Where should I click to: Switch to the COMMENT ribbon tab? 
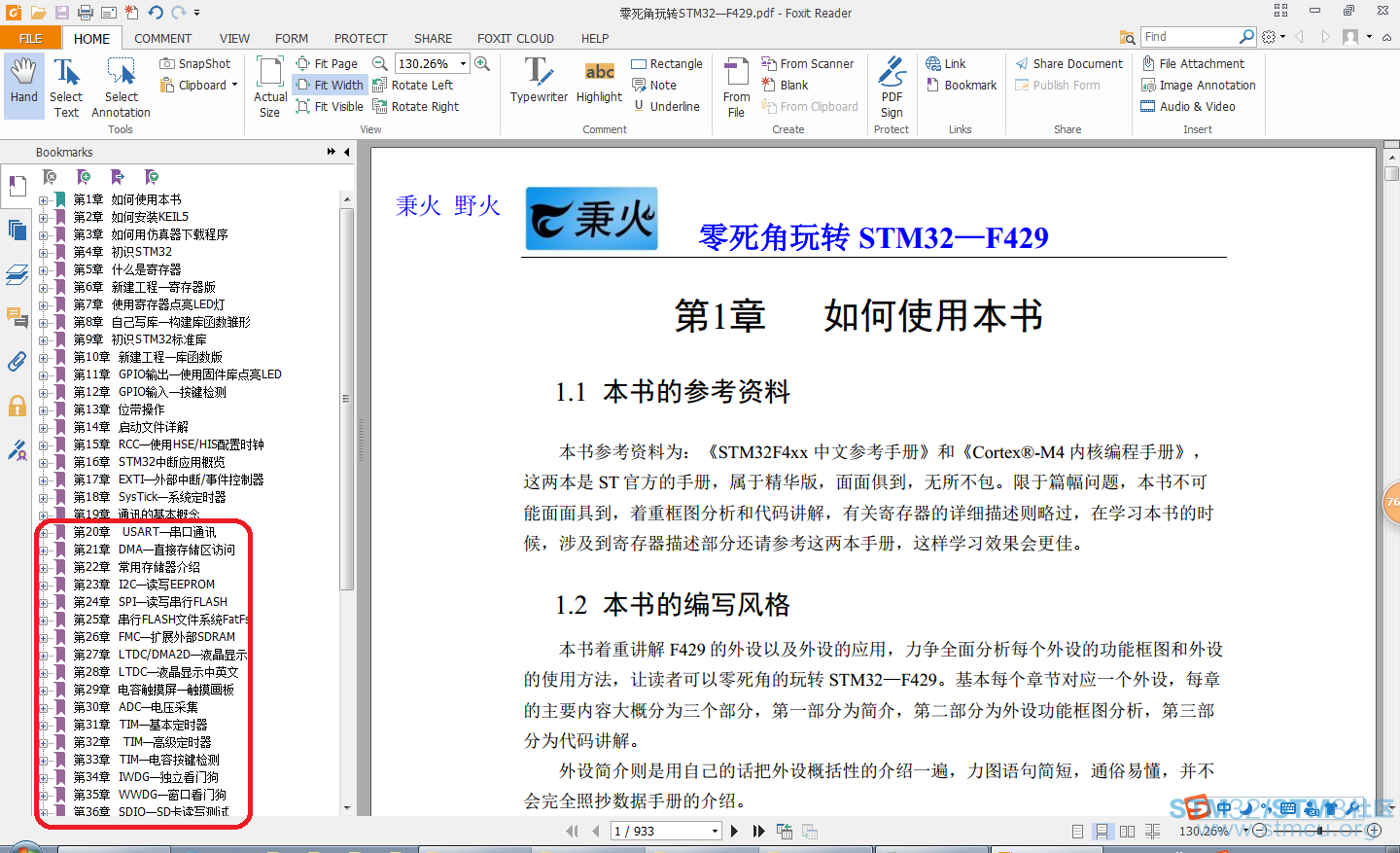[162, 38]
